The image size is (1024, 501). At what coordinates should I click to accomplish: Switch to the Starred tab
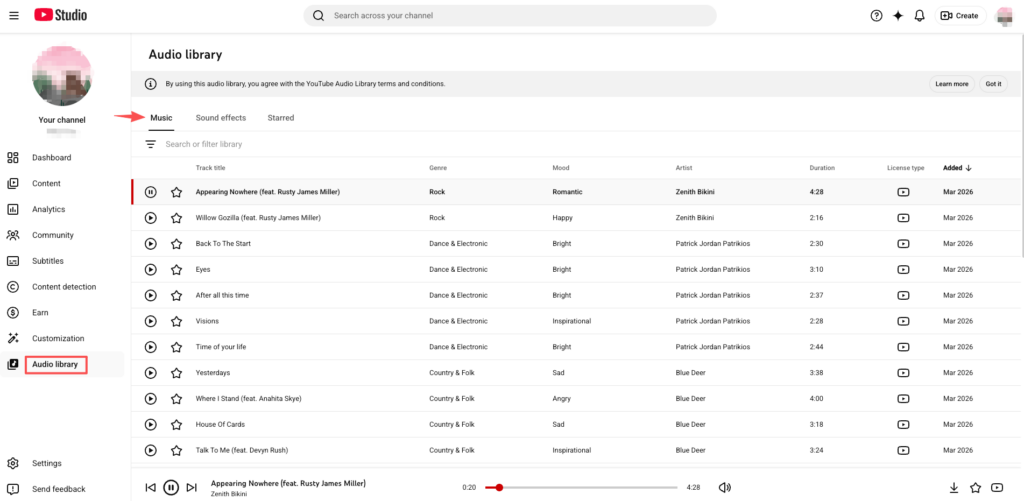pyautogui.click(x=281, y=118)
